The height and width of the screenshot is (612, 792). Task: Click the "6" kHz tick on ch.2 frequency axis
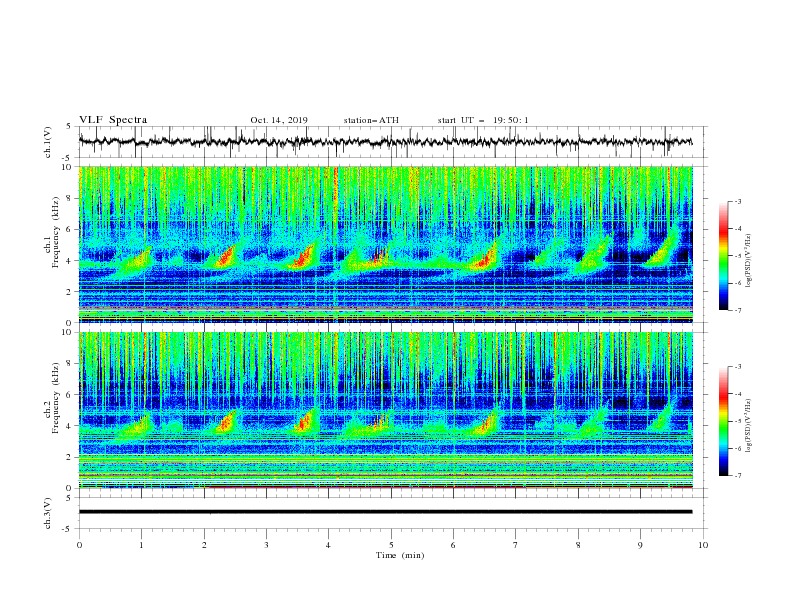71,395
